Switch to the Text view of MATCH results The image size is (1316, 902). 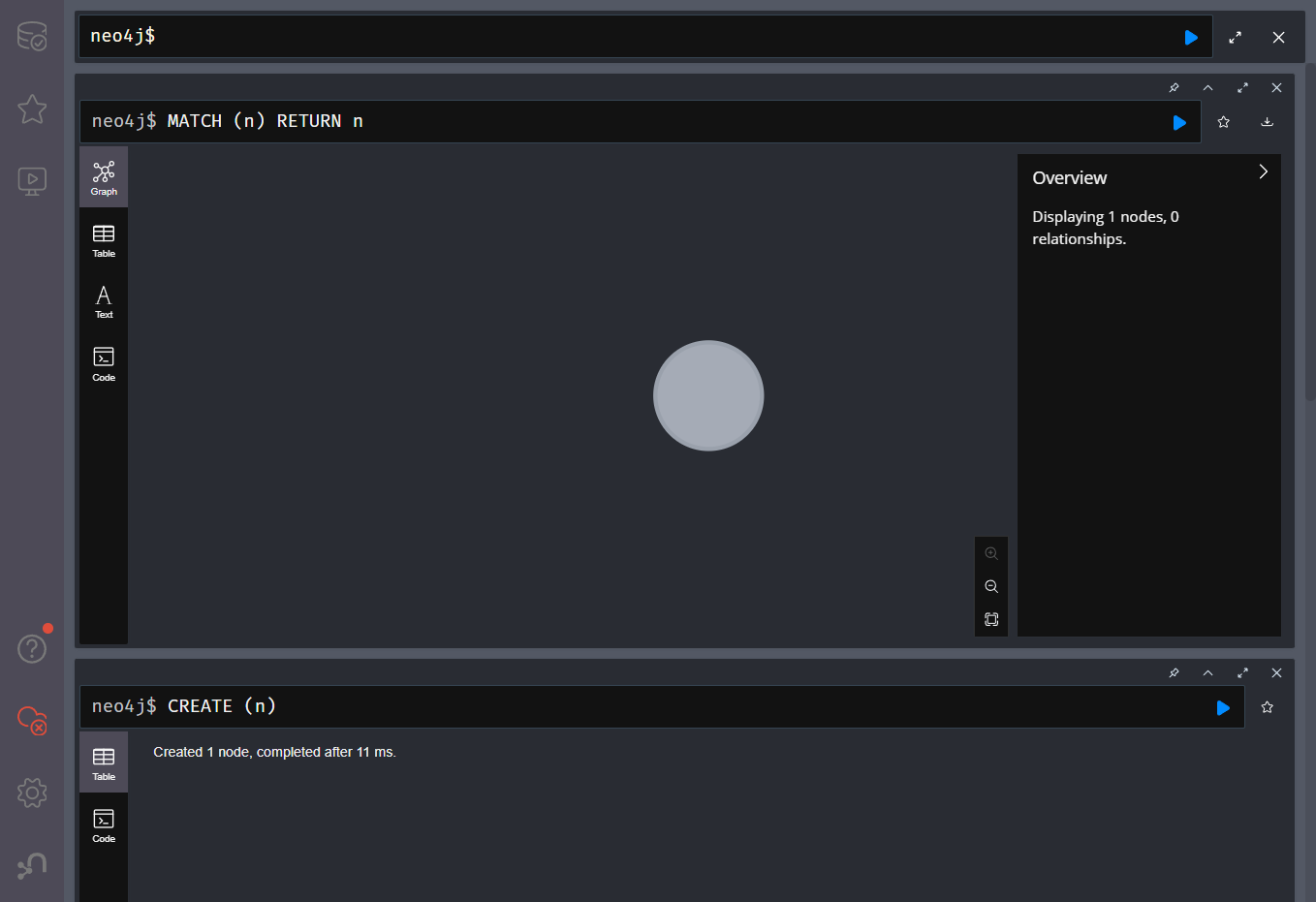[x=103, y=301]
